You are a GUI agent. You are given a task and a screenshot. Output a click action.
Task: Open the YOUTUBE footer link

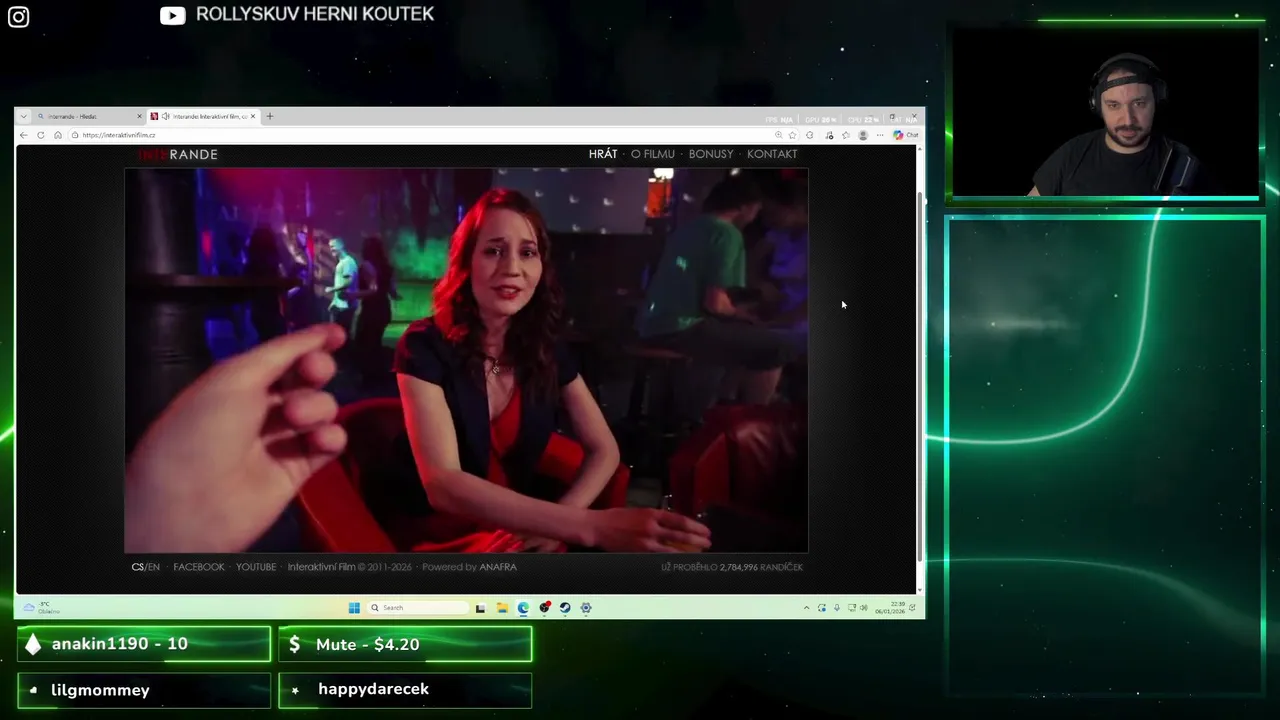click(256, 567)
